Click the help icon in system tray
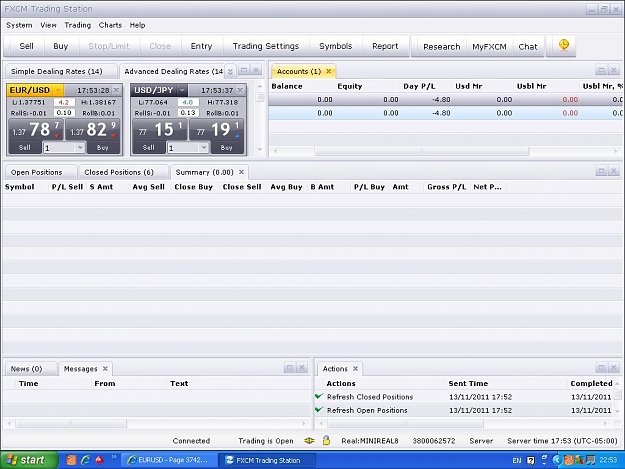625x469 pixels. 531,460
